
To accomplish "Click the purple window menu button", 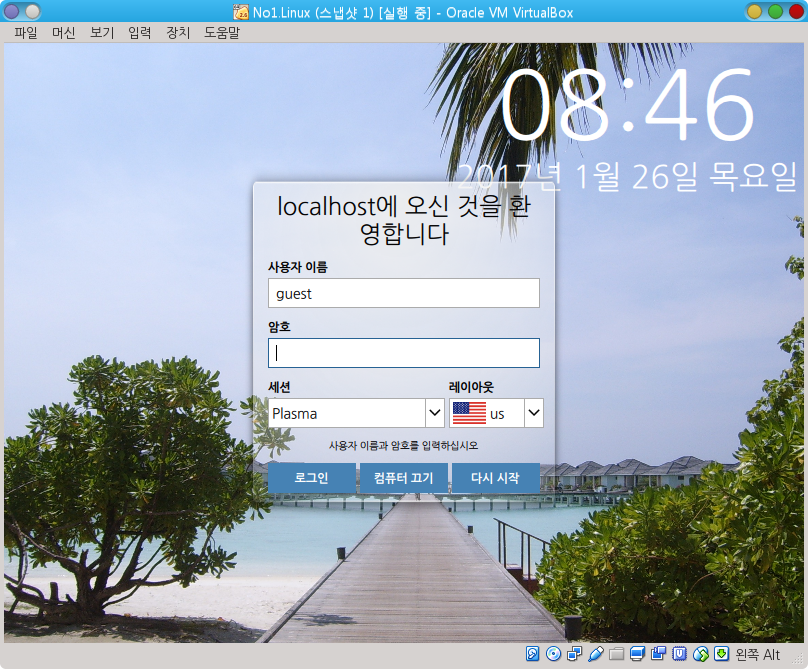I will pos(11,11).
